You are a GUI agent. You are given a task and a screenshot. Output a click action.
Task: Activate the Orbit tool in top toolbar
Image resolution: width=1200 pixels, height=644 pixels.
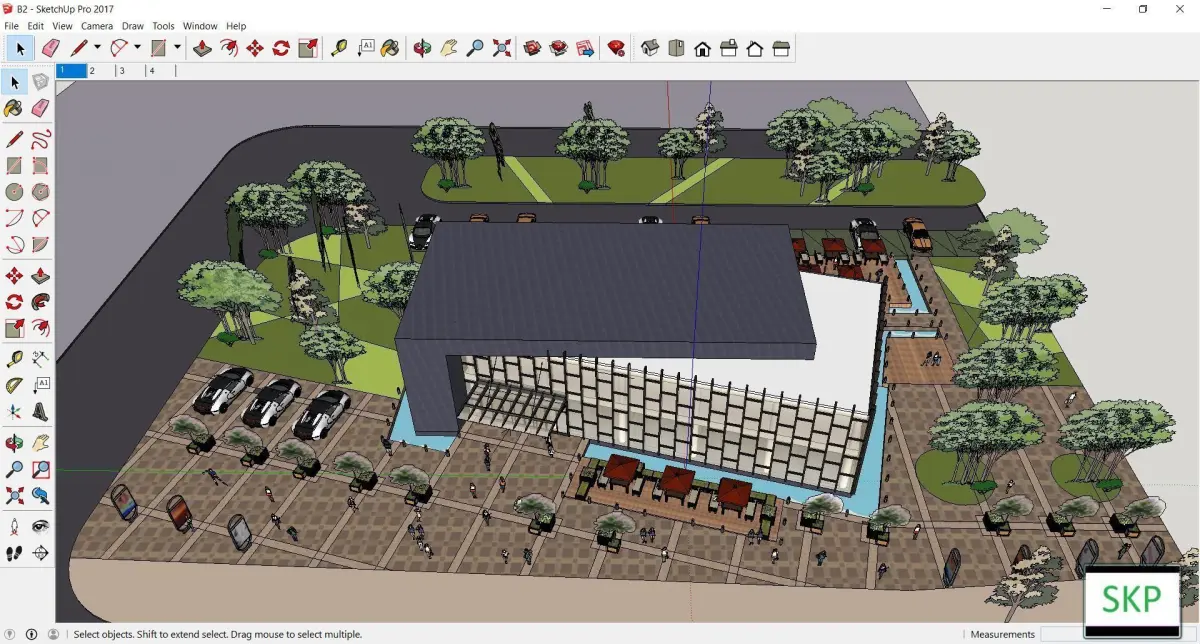pos(423,47)
